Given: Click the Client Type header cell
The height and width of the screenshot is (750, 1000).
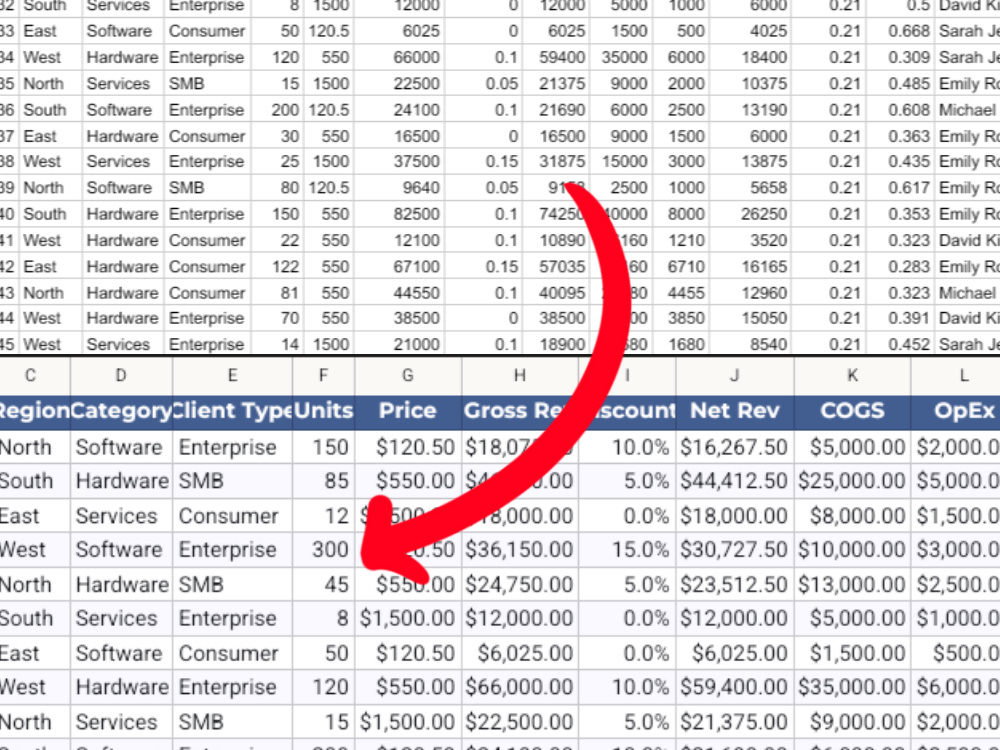Looking at the screenshot, I should tap(232, 411).
